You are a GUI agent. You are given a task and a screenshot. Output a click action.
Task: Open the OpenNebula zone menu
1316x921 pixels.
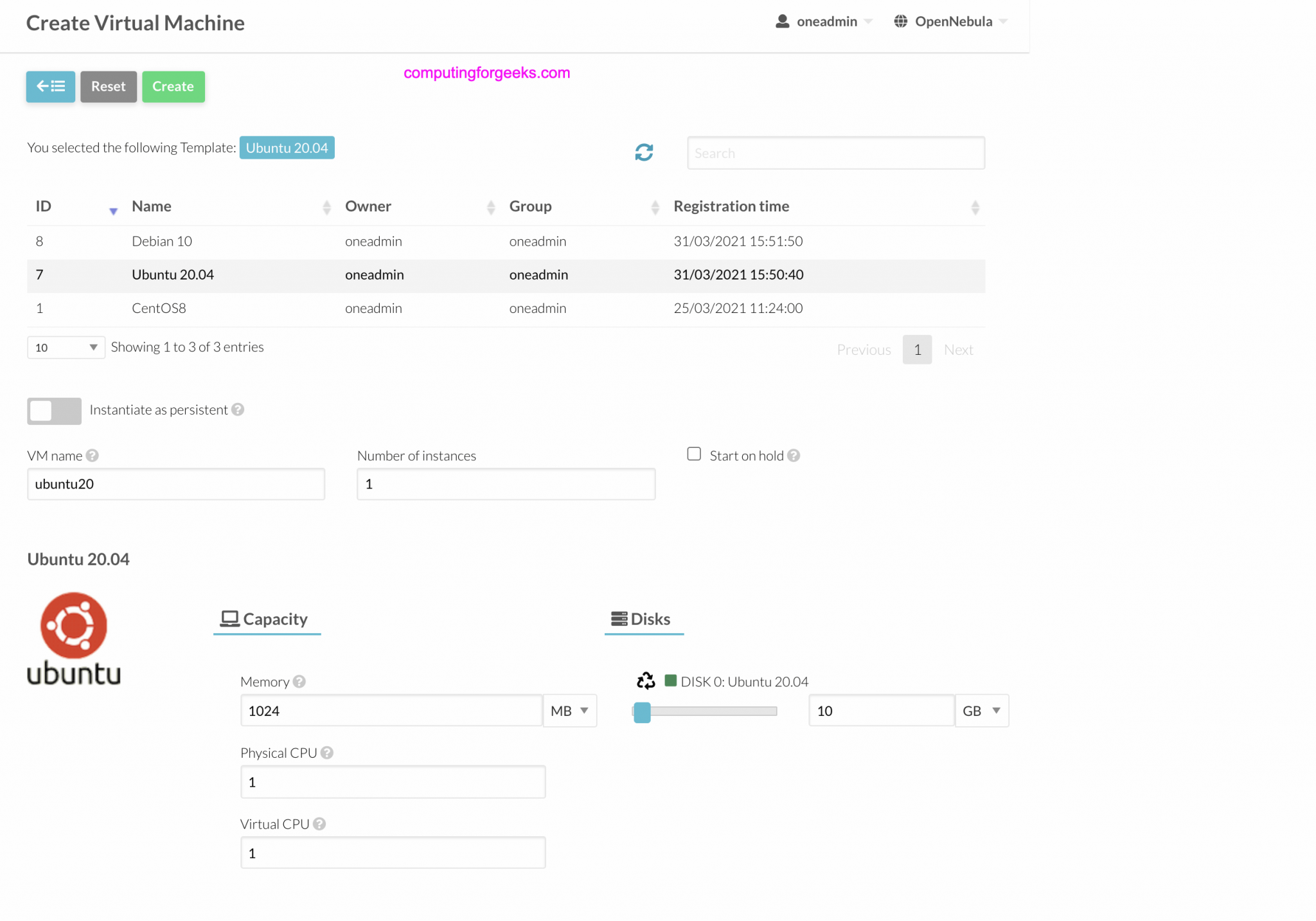(x=951, y=22)
